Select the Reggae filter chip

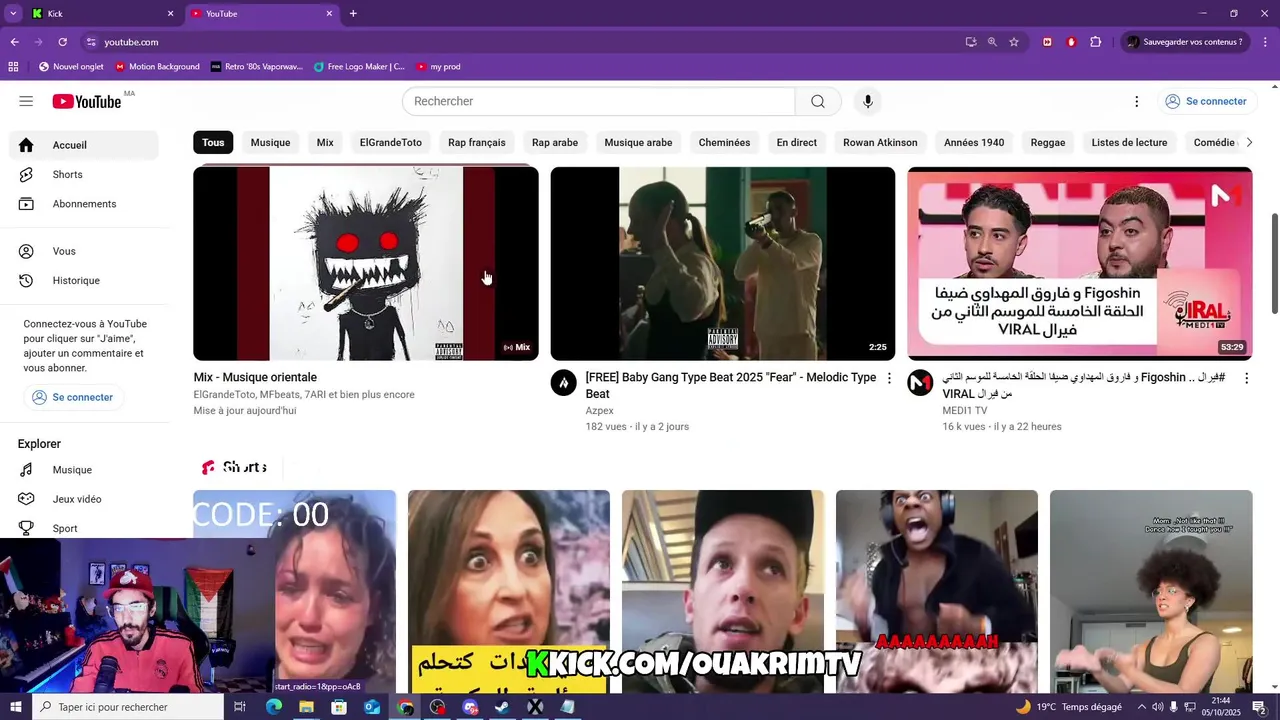(1048, 142)
